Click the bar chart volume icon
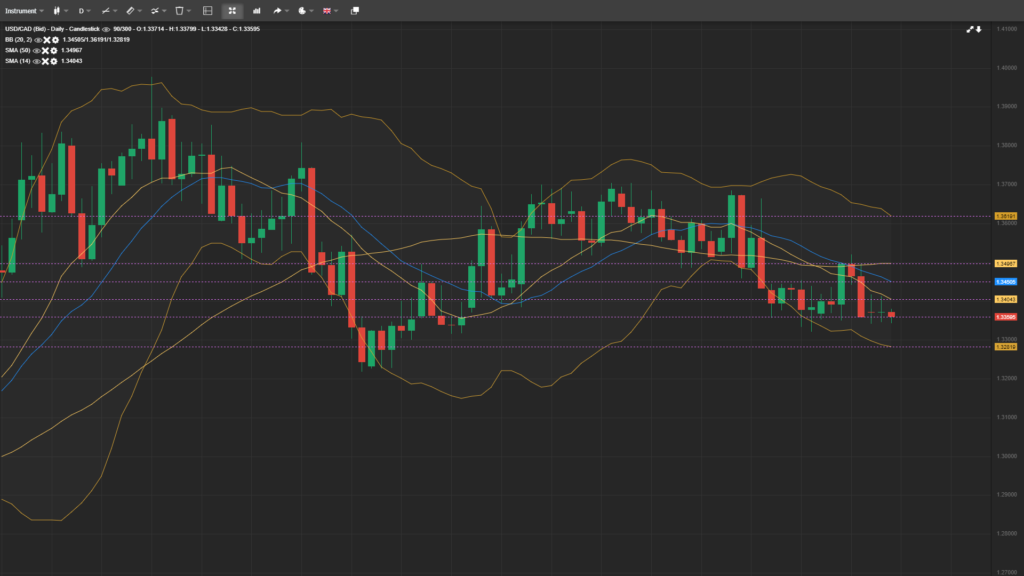 pyautogui.click(x=257, y=10)
